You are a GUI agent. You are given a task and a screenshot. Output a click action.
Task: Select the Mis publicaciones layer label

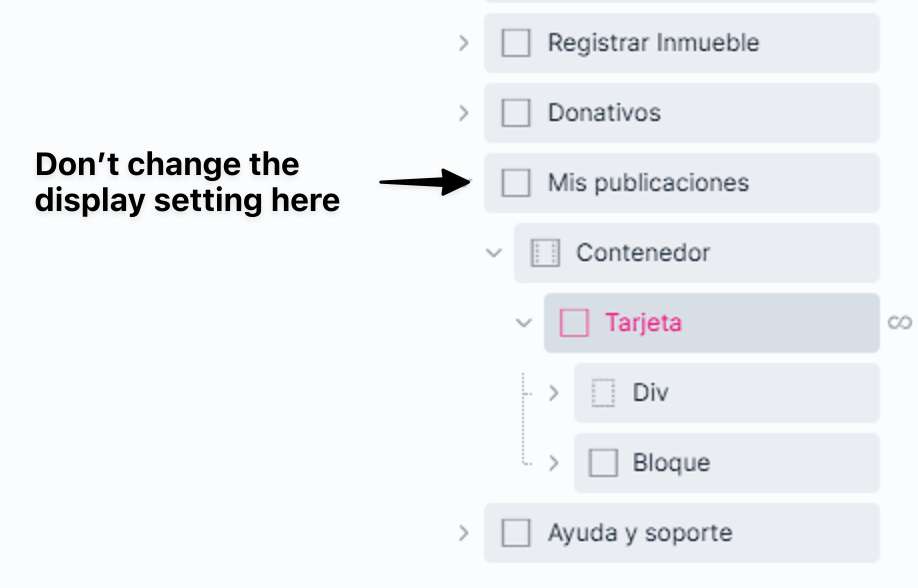(x=648, y=183)
